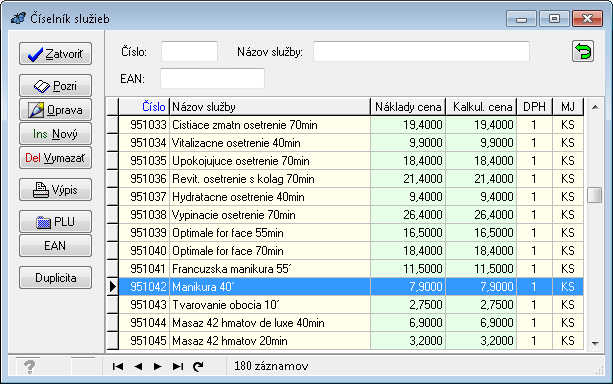Click the green return arrow icon
Screen dimensions: 613x384
point(583,52)
